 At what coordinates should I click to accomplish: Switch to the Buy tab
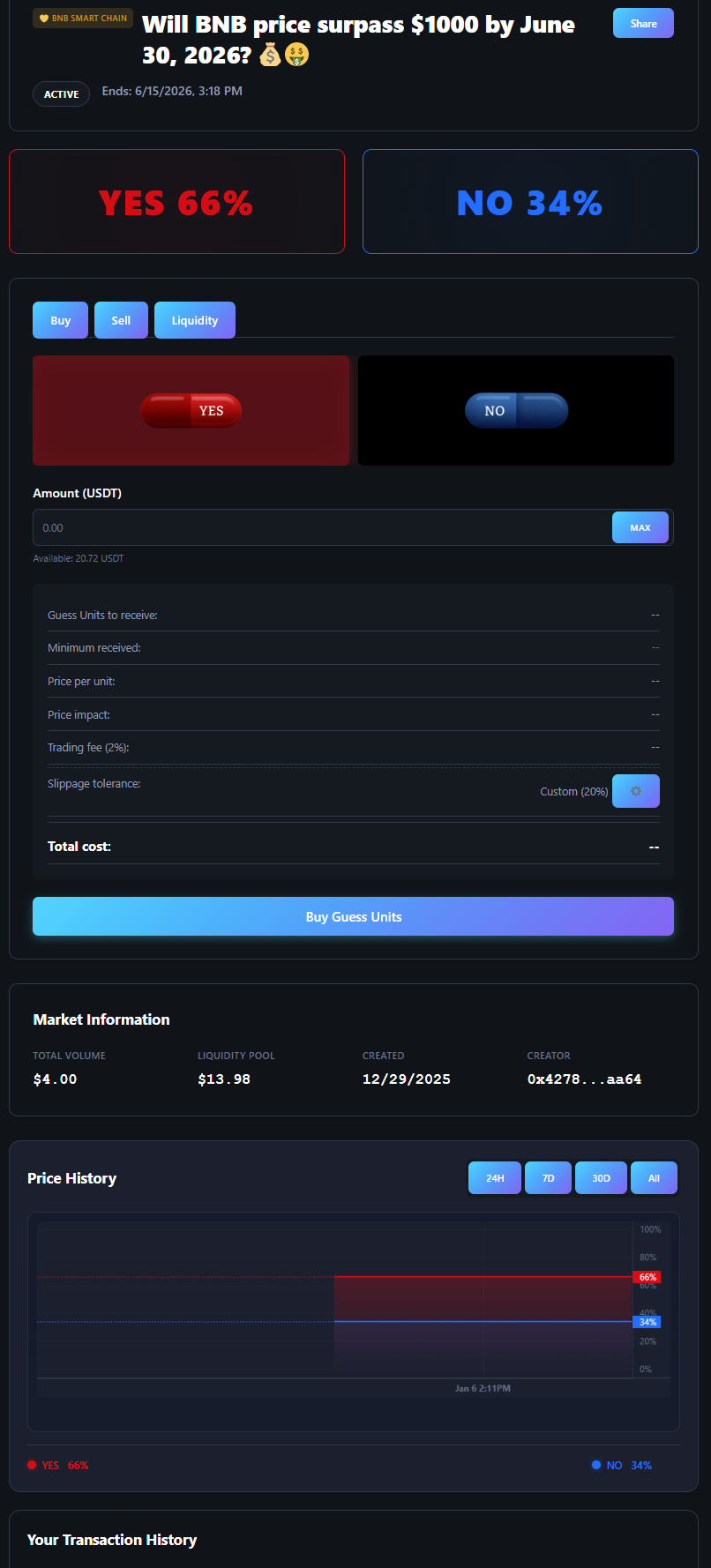(x=60, y=320)
